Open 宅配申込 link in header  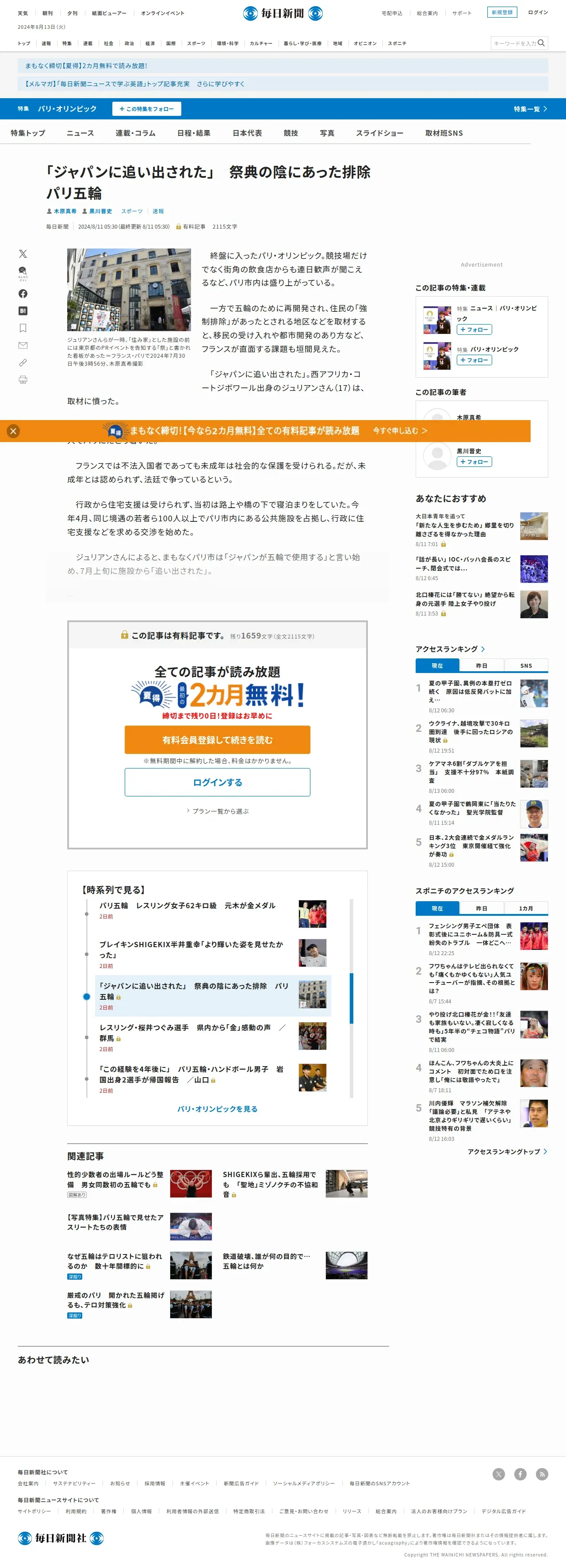391,13
